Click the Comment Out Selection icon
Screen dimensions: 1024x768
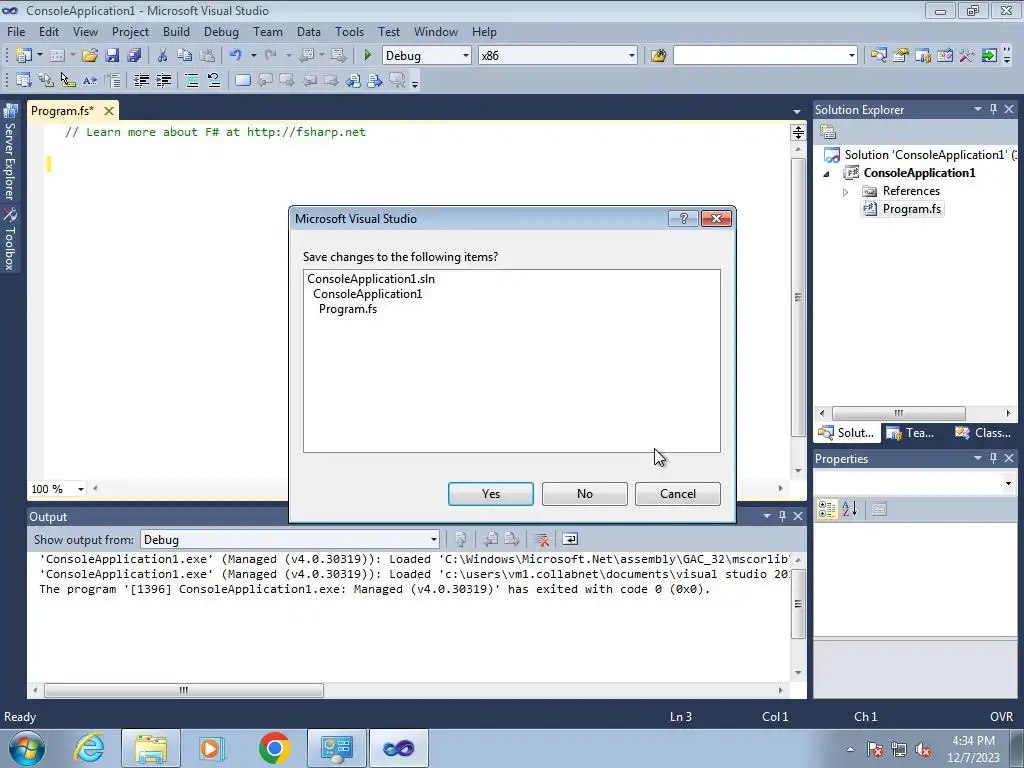[x=192, y=80]
